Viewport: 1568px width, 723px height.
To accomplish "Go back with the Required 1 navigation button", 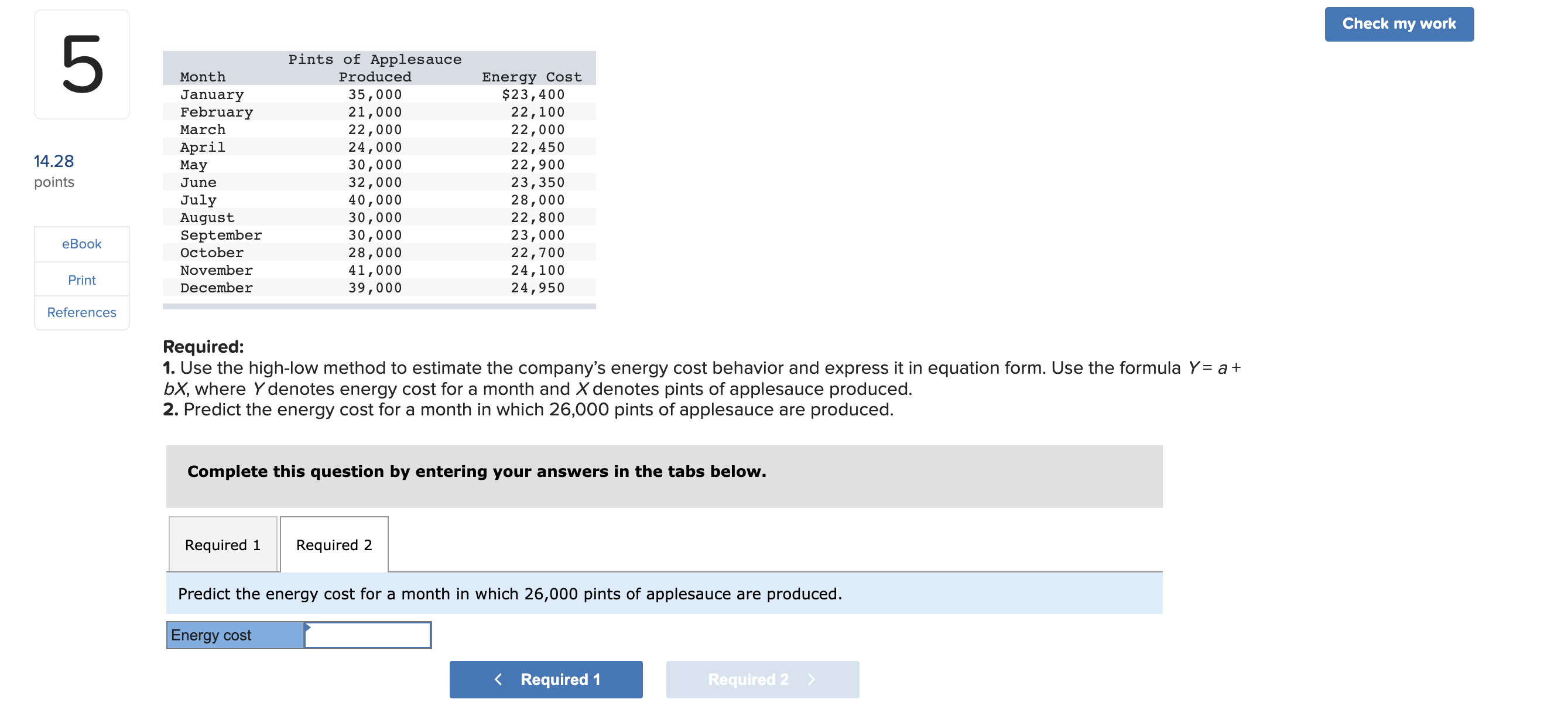I will [545, 678].
